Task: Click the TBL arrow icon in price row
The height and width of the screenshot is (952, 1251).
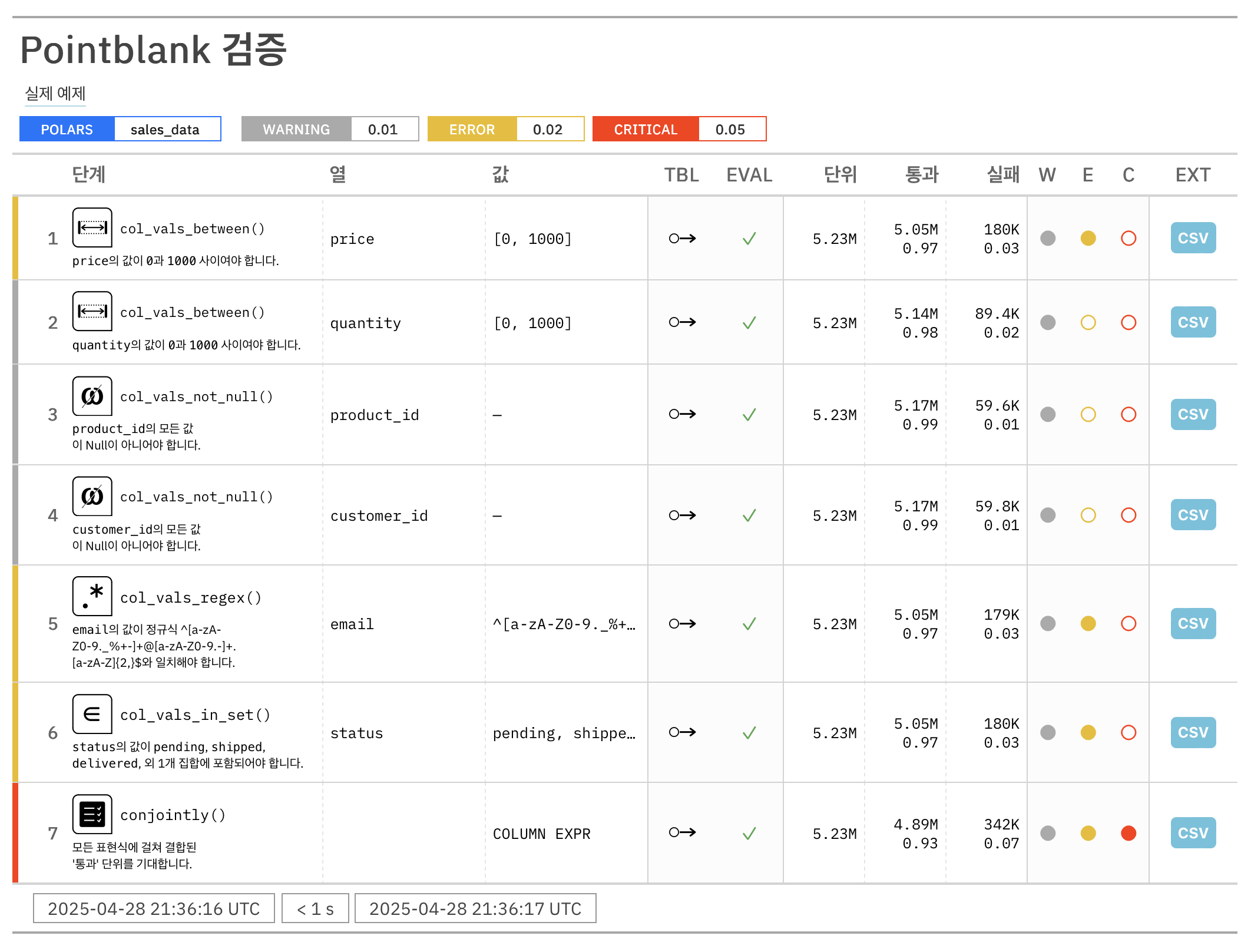Action: [x=682, y=239]
